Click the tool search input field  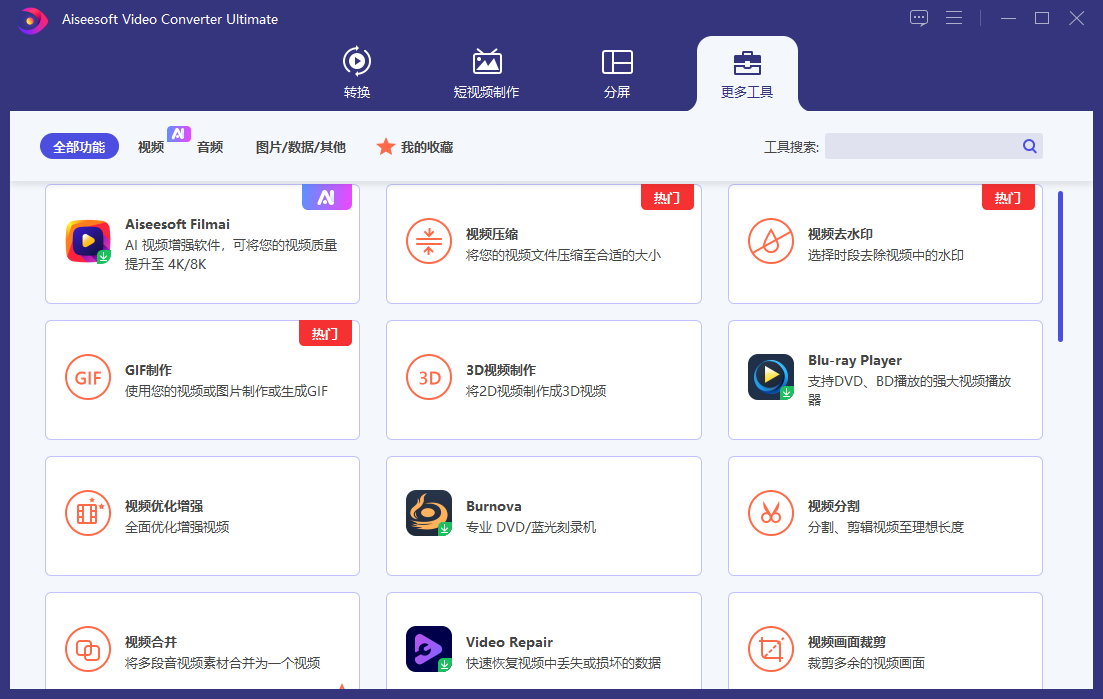(920, 147)
